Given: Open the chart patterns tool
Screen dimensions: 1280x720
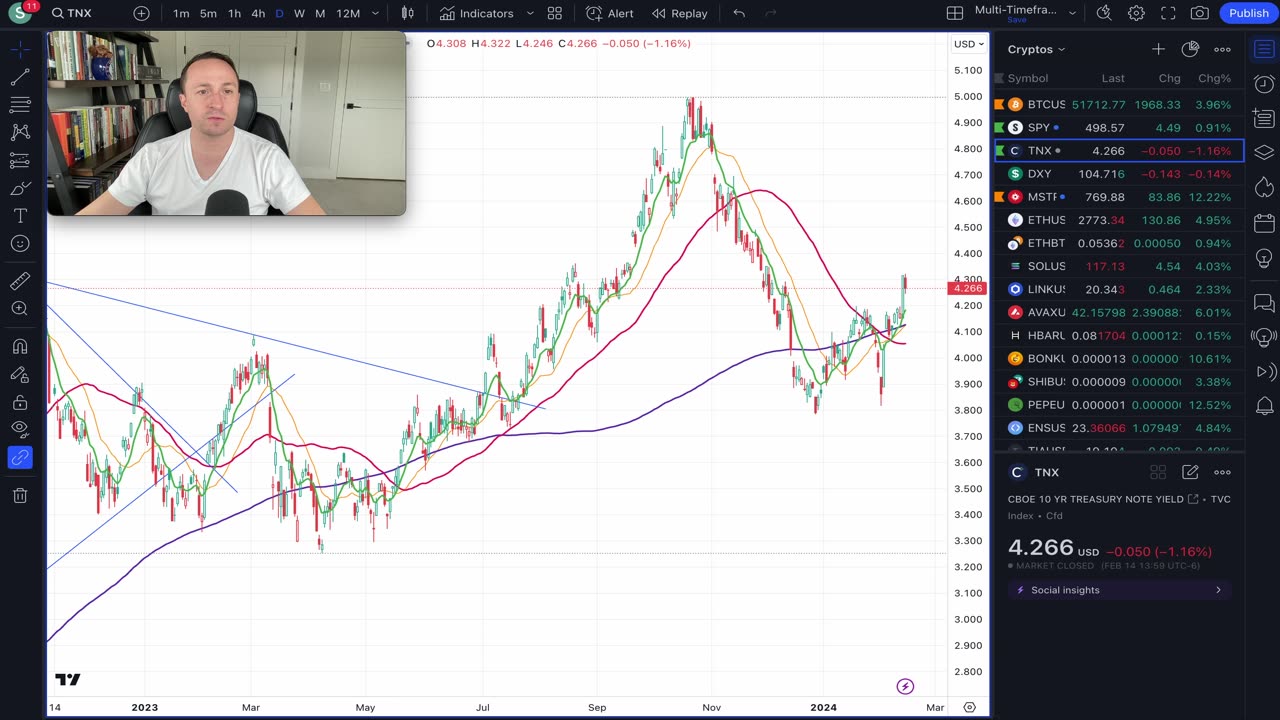Looking at the screenshot, I should tap(20, 132).
